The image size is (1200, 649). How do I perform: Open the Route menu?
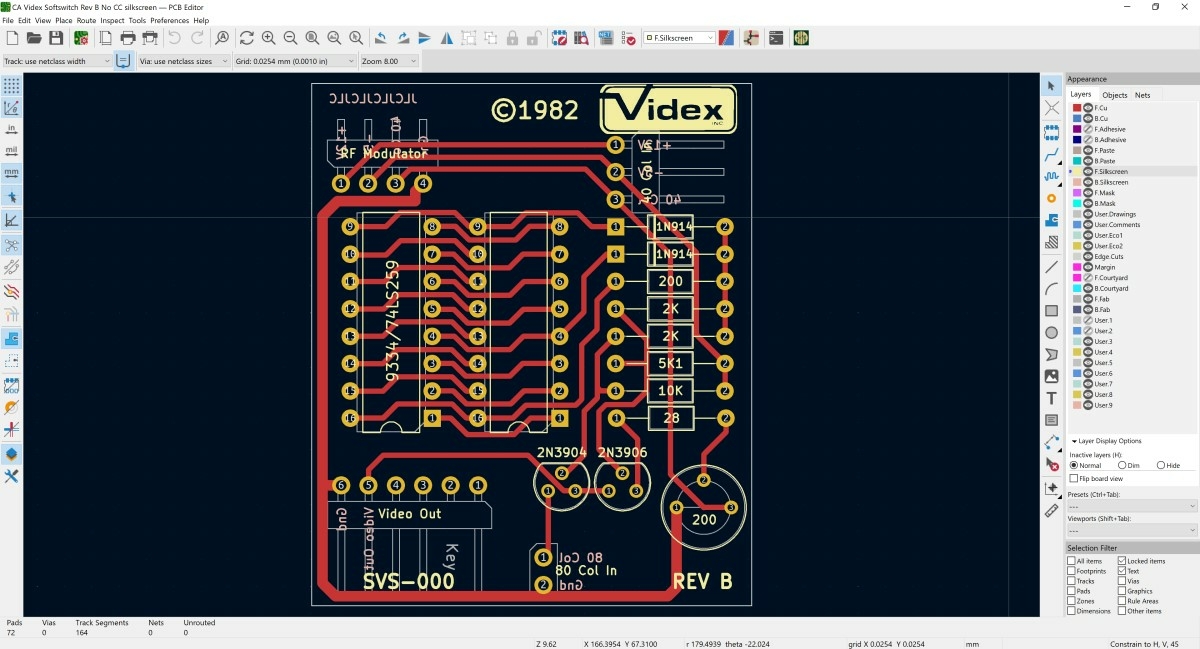[x=86, y=20]
